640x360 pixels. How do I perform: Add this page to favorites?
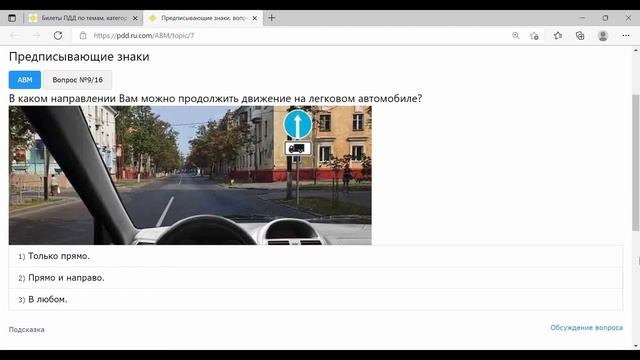click(x=534, y=36)
